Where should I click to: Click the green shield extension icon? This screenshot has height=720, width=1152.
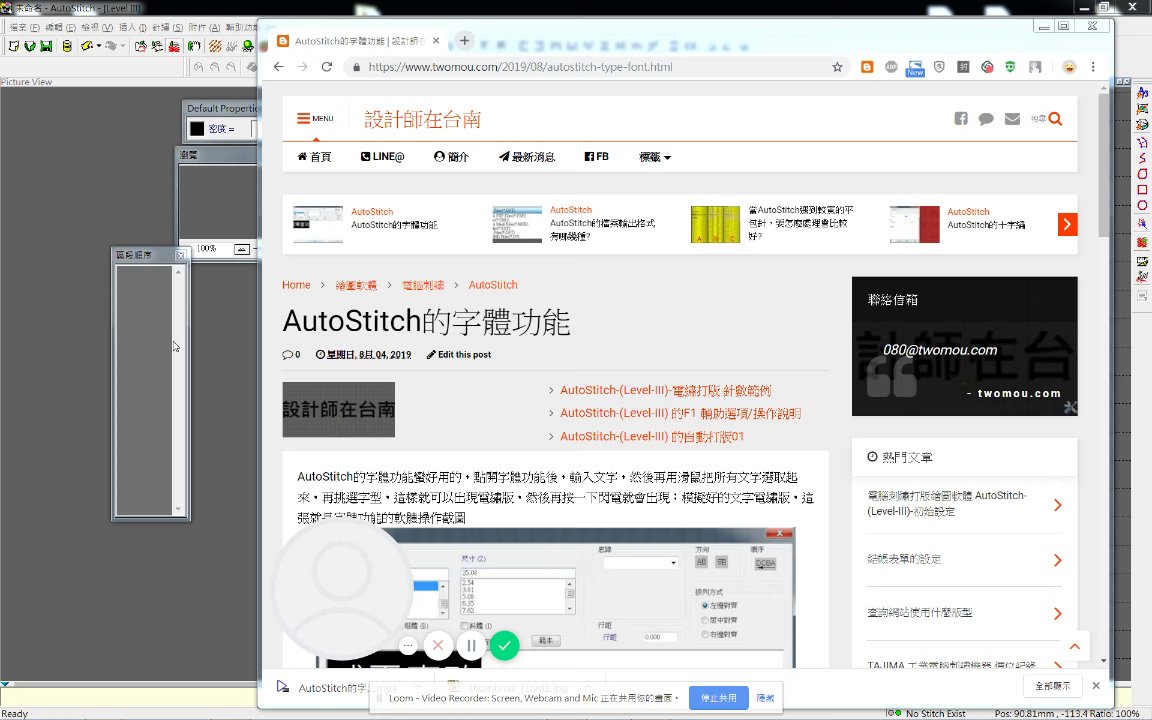[x=1011, y=67]
